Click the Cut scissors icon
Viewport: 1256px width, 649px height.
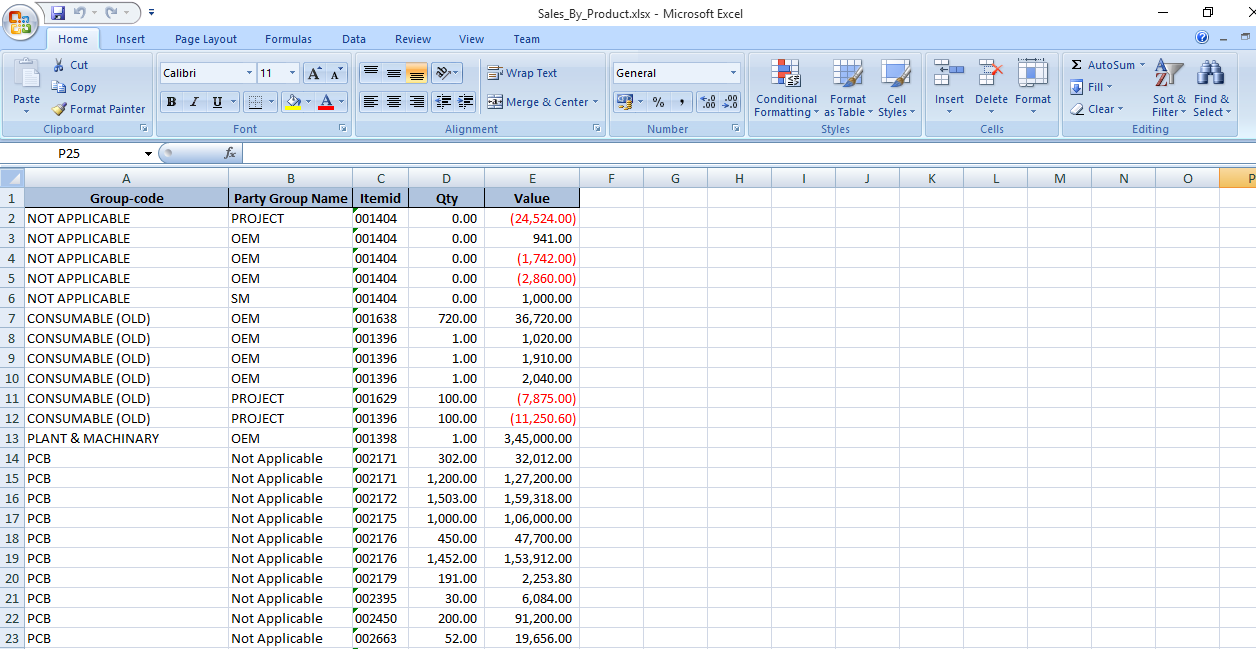(x=59, y=65)
